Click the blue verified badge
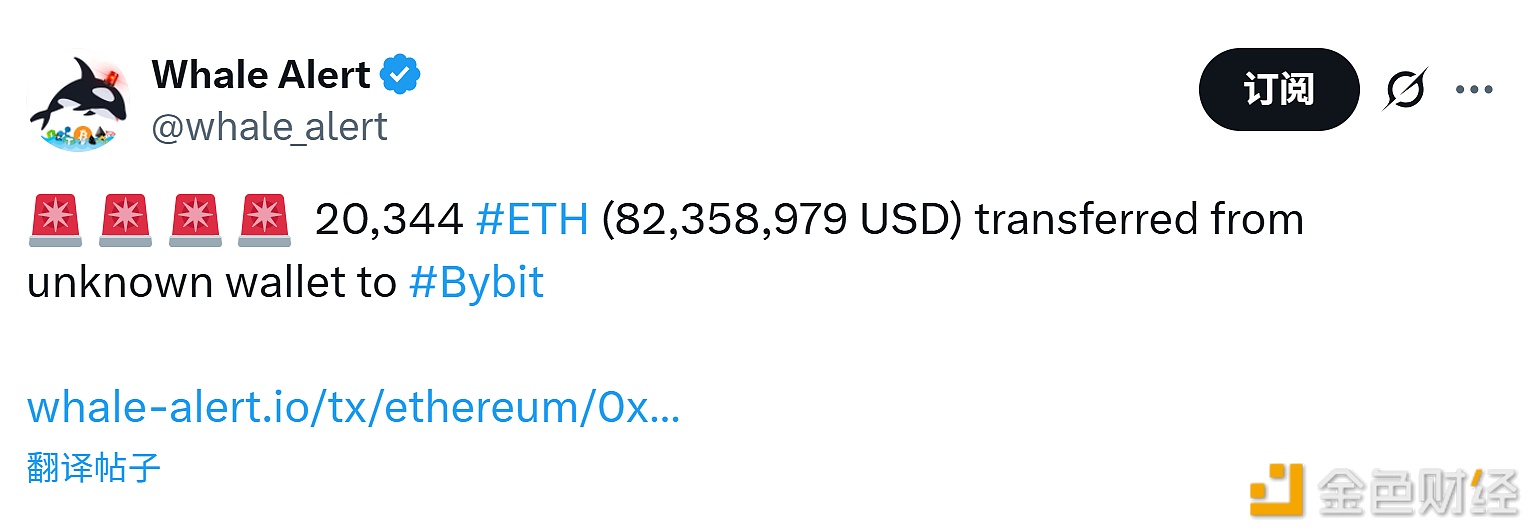This screenshot has height=530, width=1532. click(401, 75)
